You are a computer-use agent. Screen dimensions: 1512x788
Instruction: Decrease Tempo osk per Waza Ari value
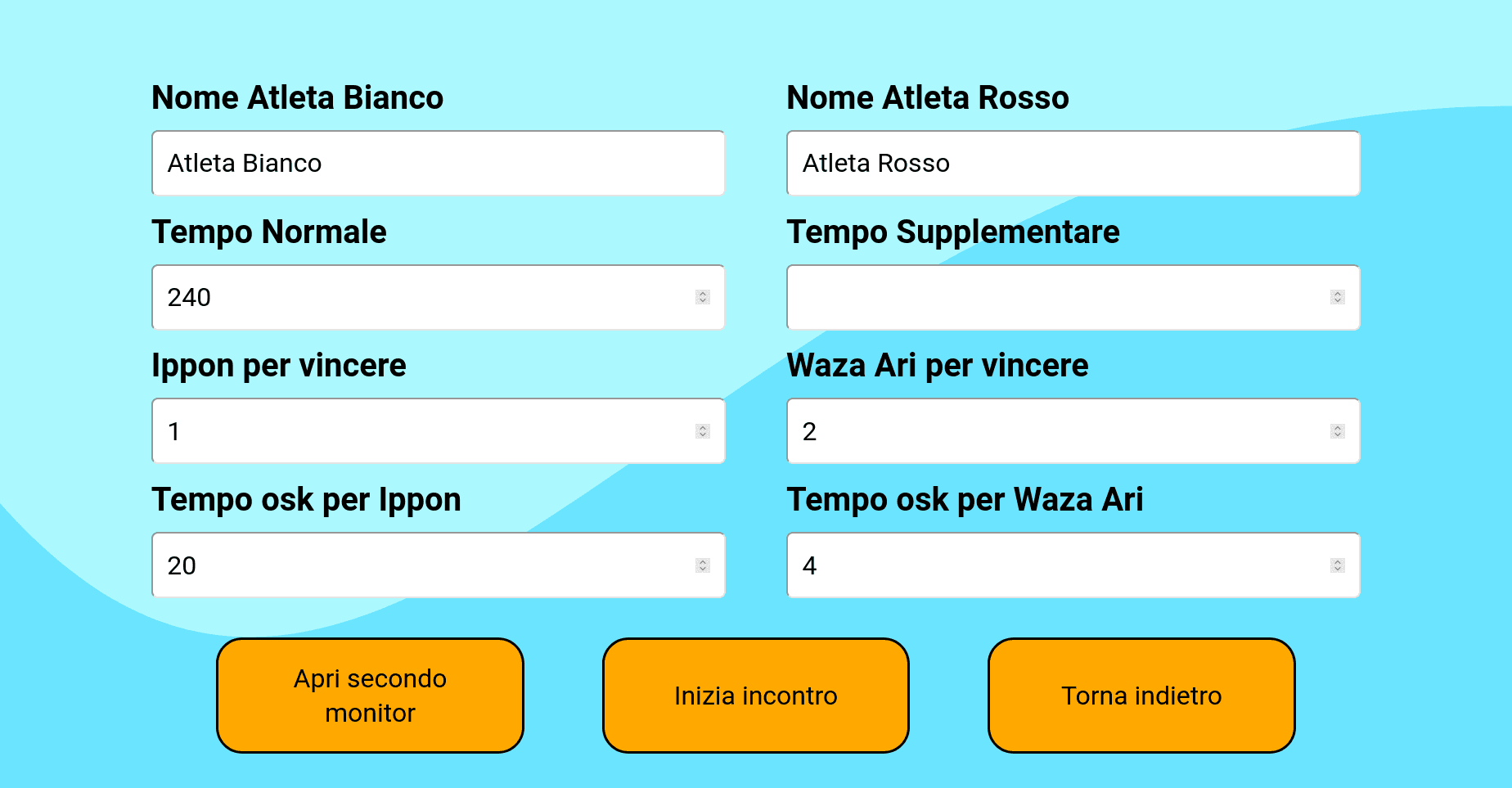[x=1338, y=570]
